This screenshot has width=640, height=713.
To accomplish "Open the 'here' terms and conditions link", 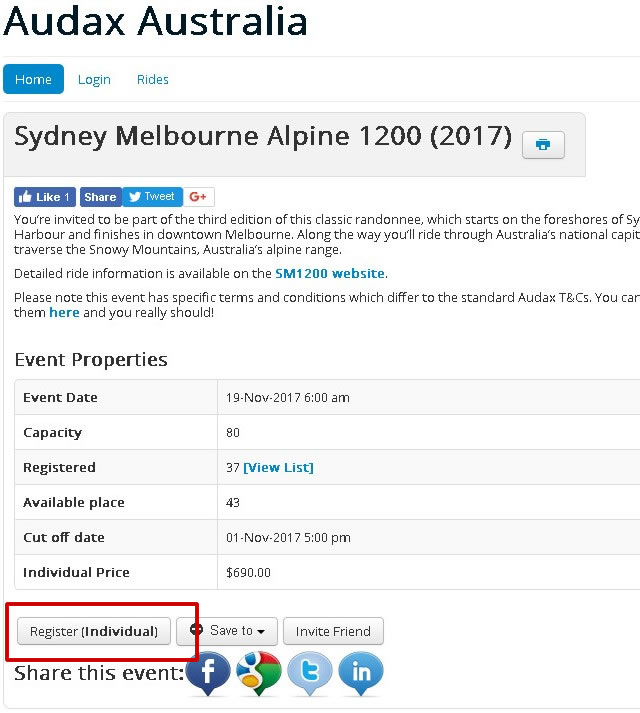I will tap(64, 312).
